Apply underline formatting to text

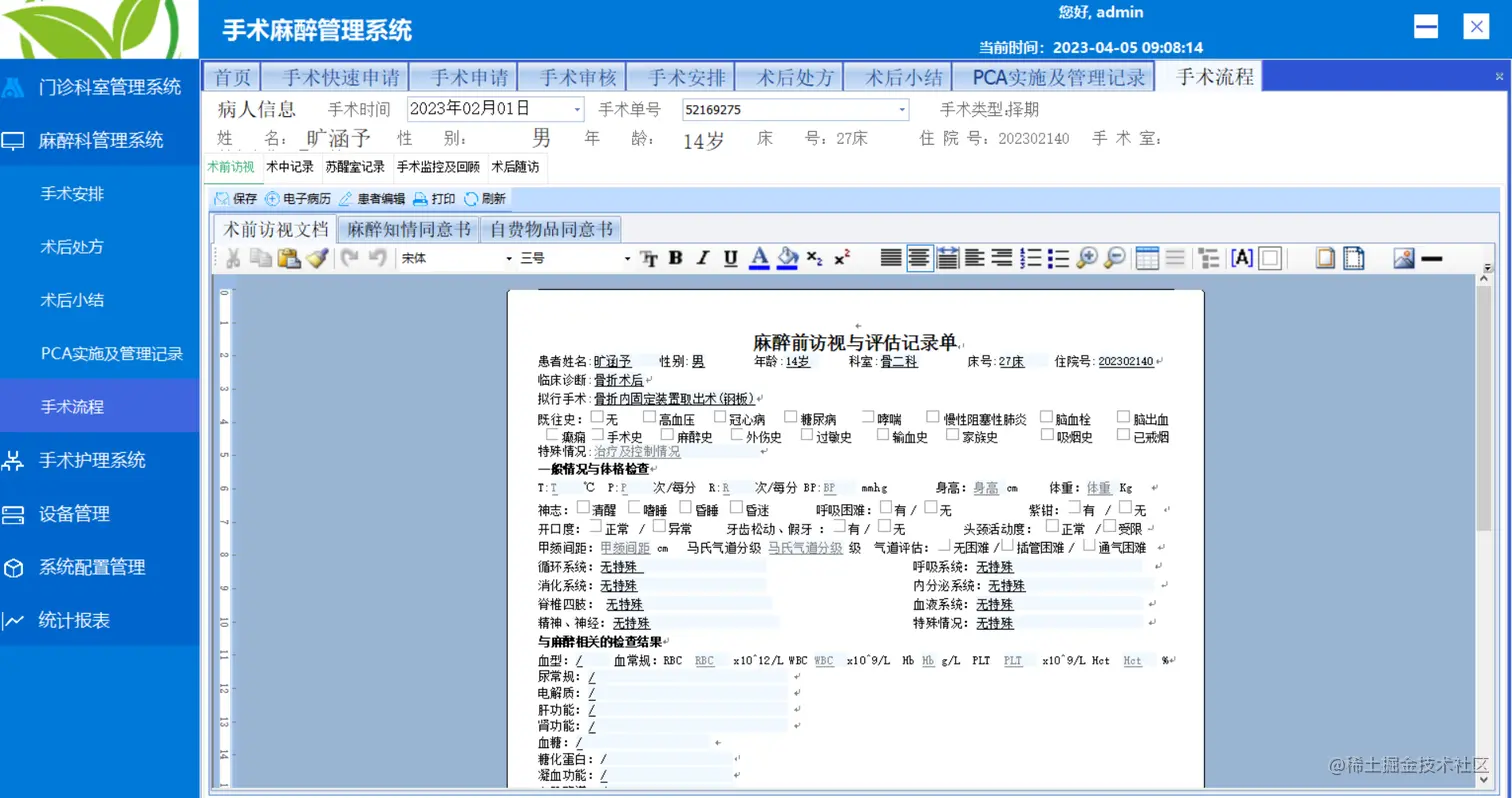pyautogui.click(x=733, y=258)
